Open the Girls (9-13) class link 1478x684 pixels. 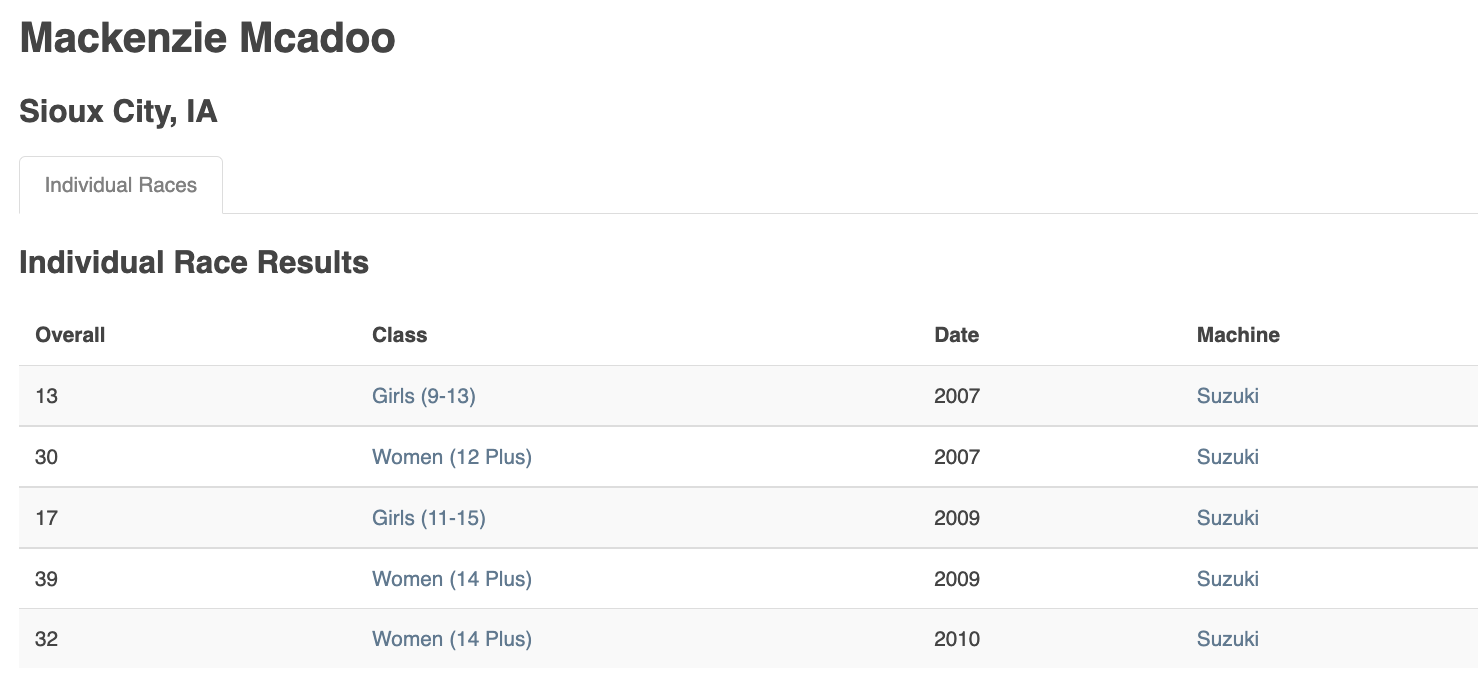[424, 396]
